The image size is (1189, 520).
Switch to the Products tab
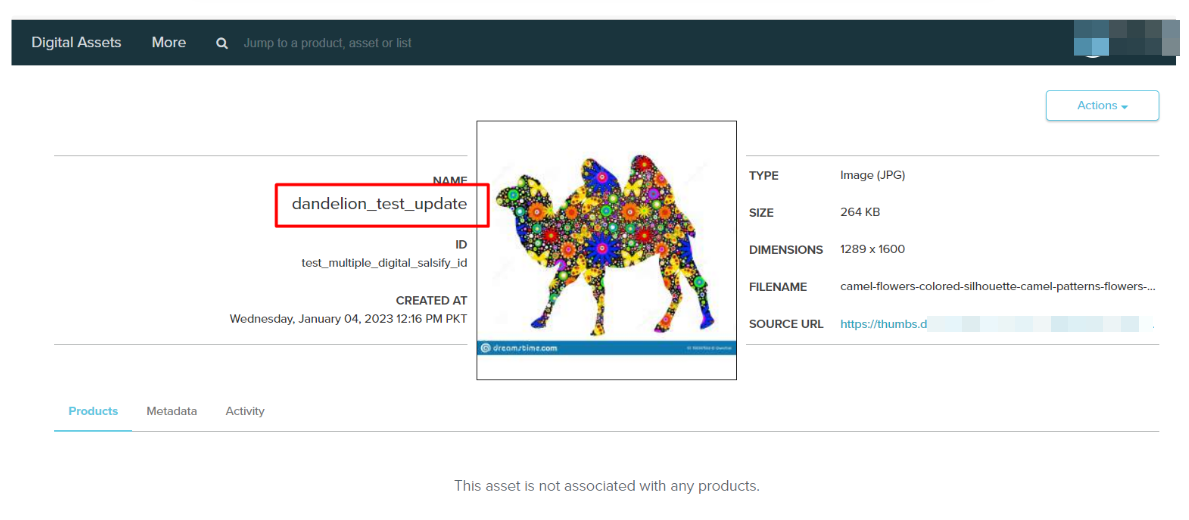pyautogui.click(x=93, y=411)
